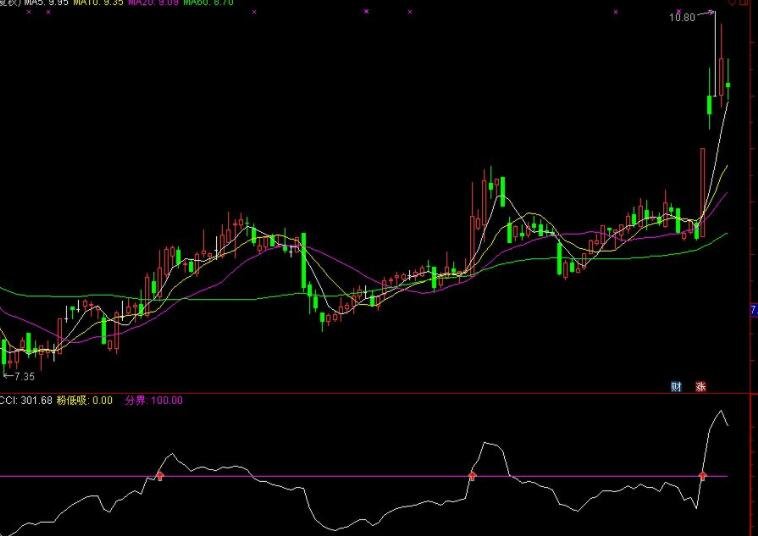Click the first red buy arrow on CCI
Screen dimensions: 758x536
click(160, 476)
